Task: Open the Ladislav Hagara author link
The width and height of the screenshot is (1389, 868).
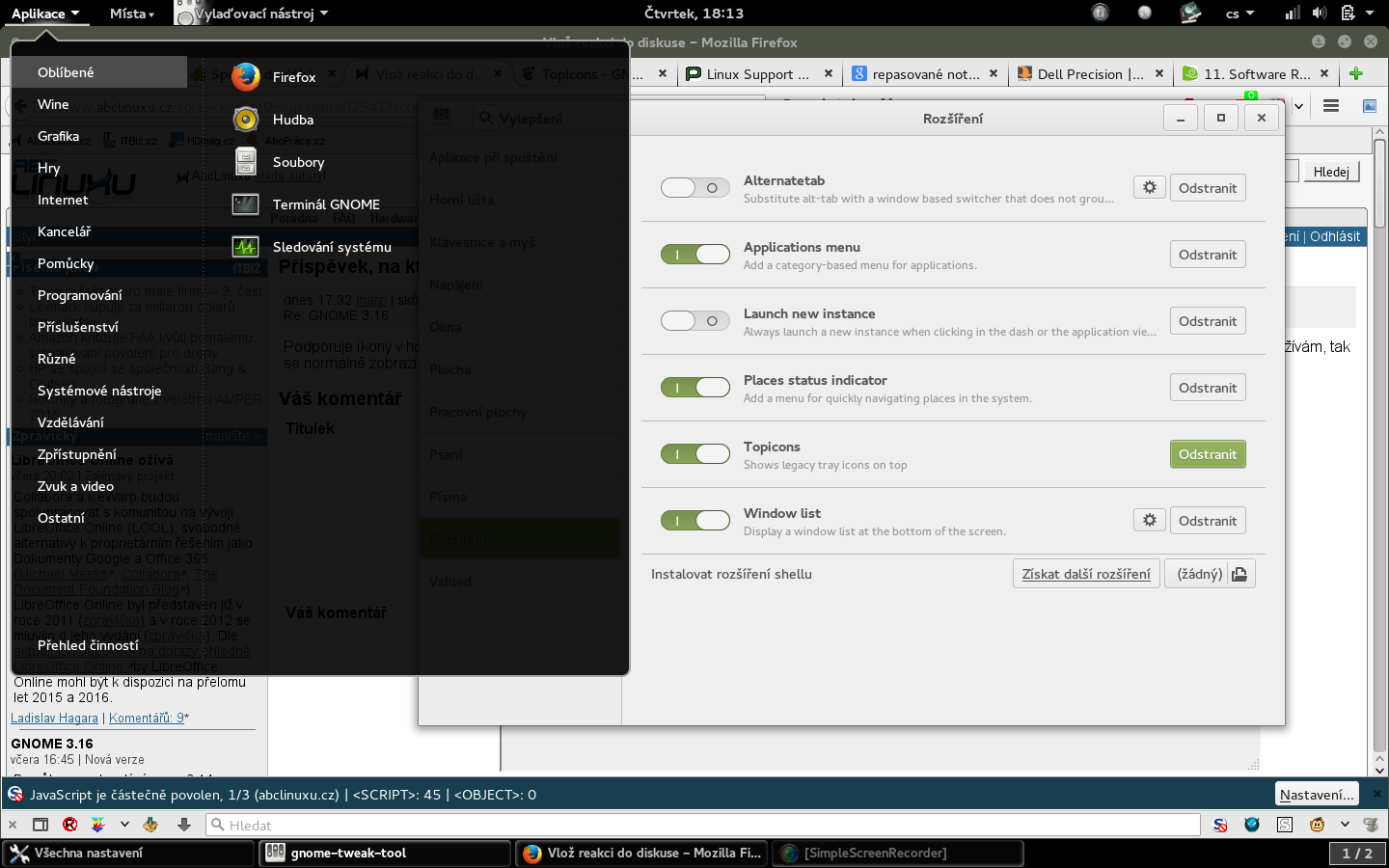Action: tap(54, 718)
